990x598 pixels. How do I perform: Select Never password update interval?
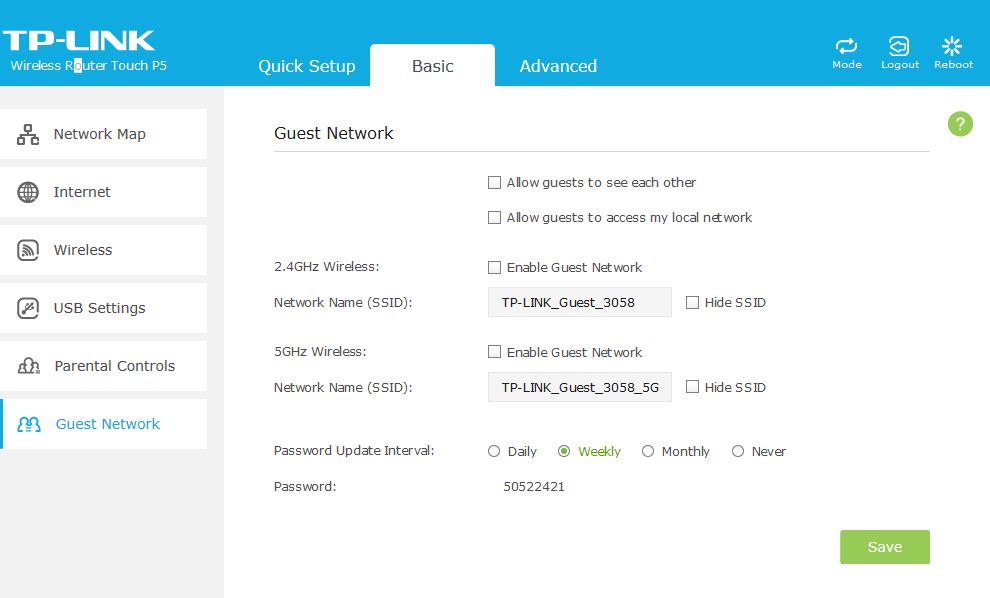point(737,451)
